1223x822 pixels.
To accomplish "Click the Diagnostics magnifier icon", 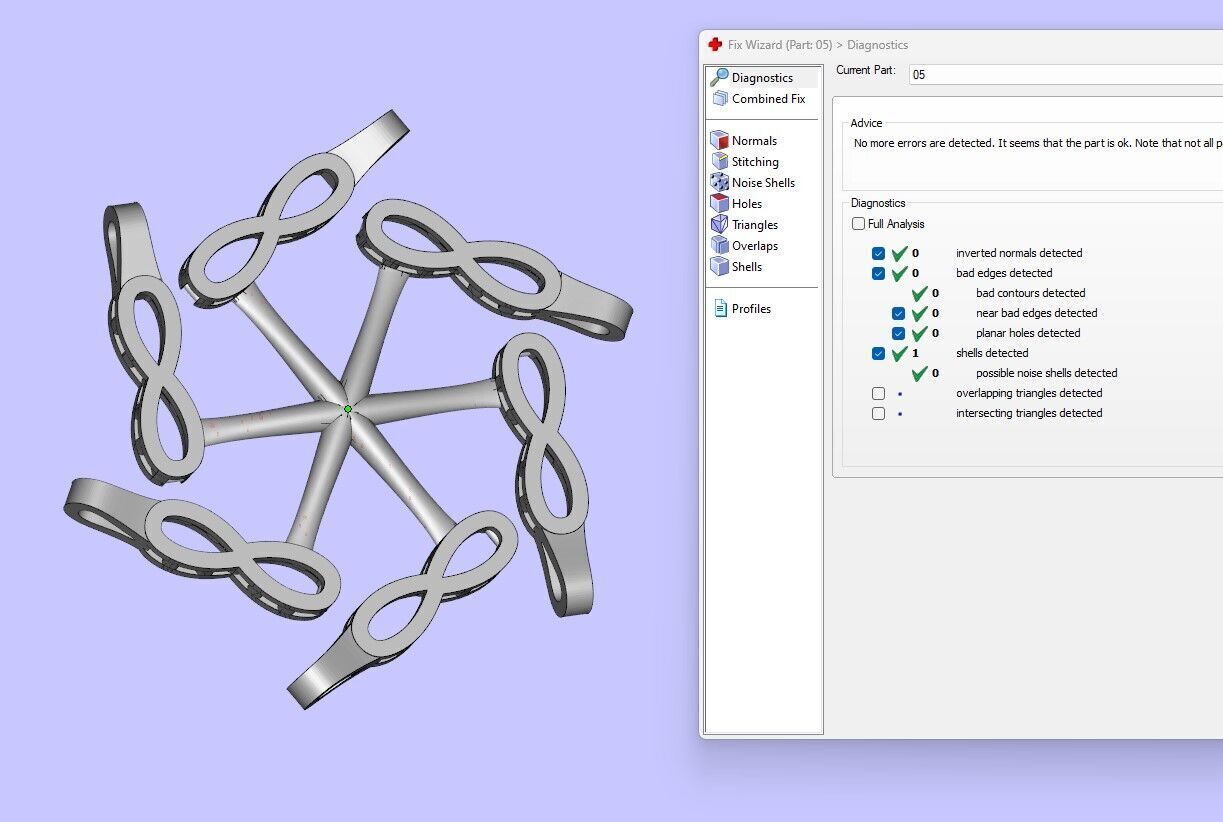I will coord(719,77).
